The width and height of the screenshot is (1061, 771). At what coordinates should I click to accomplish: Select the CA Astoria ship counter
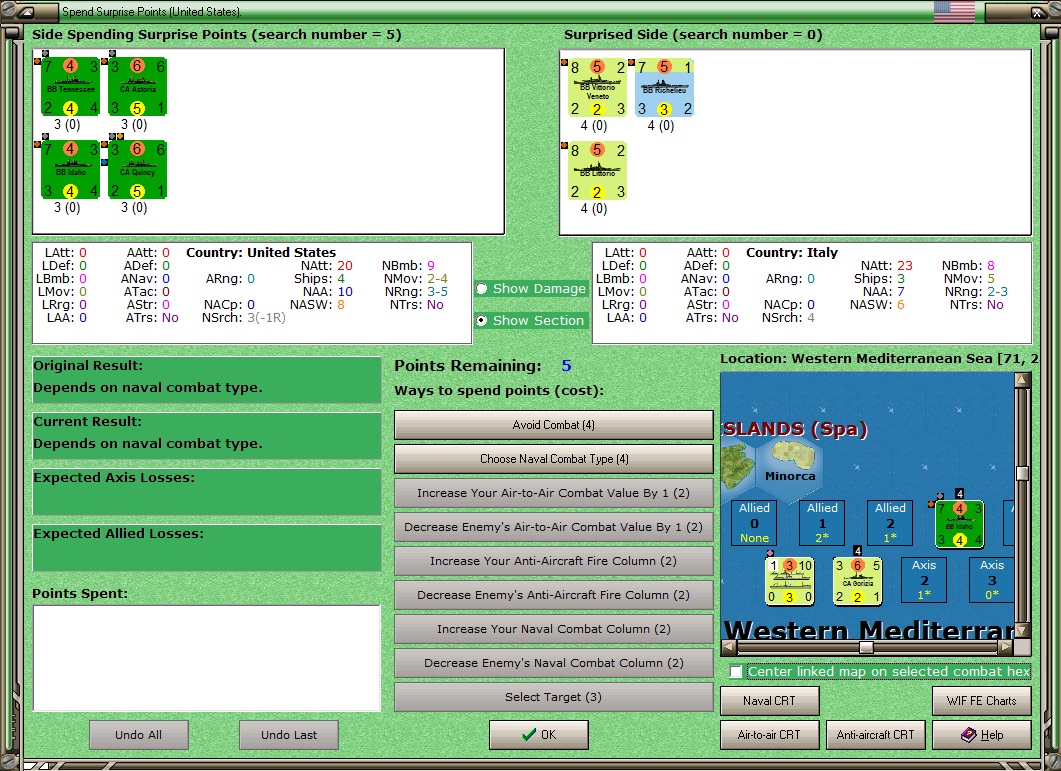(x=137, y=87)
